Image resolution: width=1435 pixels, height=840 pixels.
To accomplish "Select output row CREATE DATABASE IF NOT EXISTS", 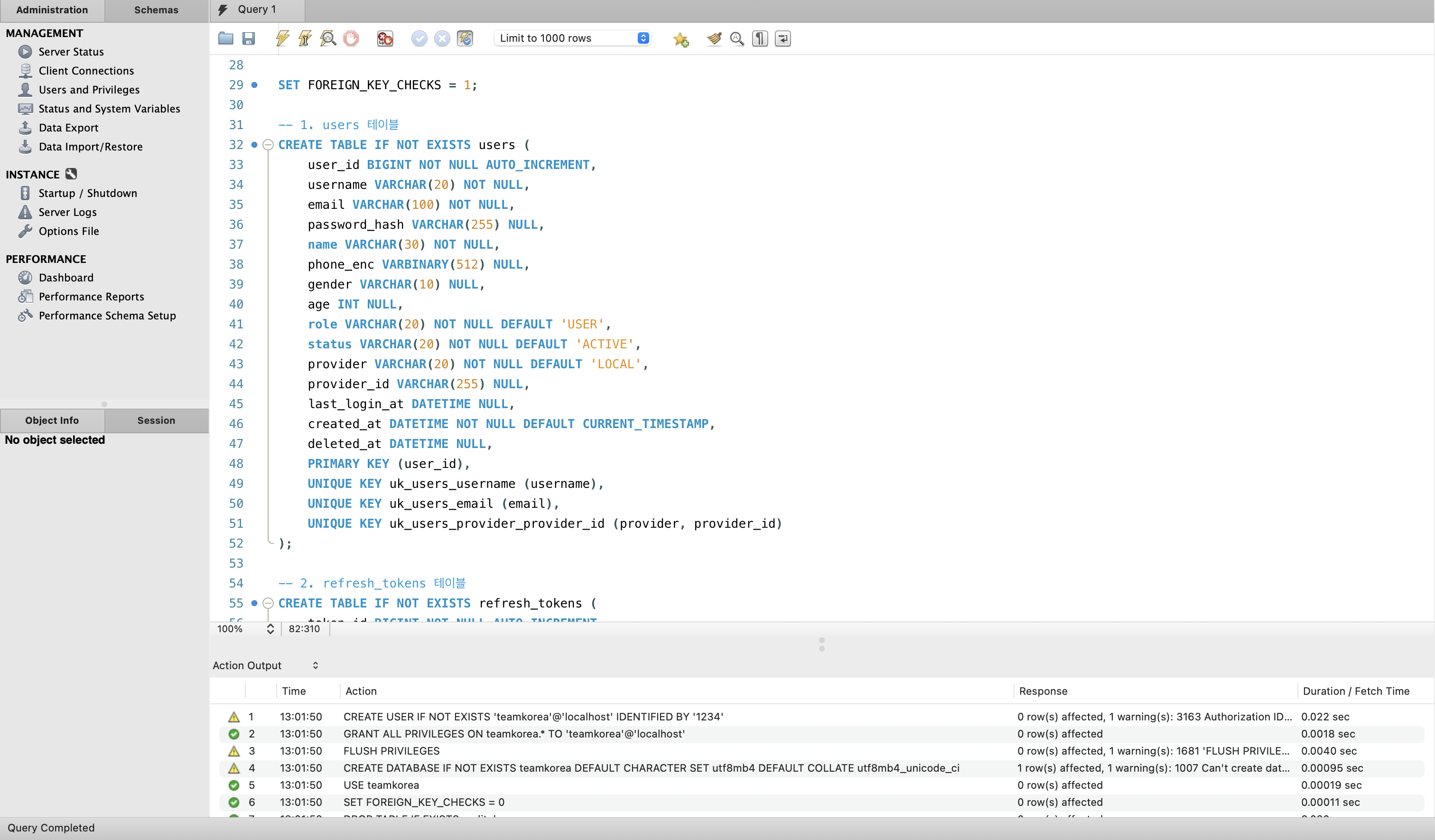I will (x=821, y=768).
